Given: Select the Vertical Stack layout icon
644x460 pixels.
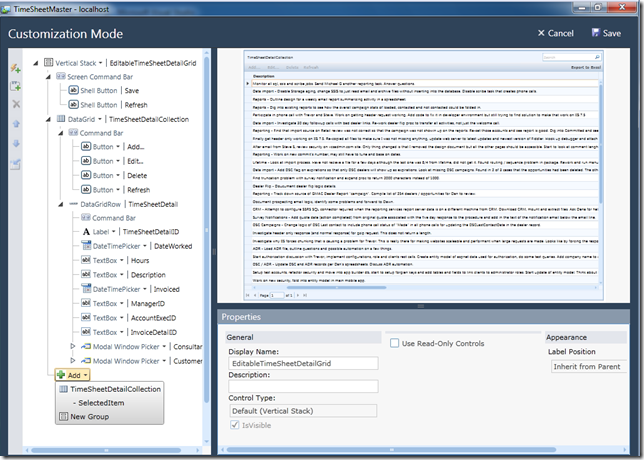Looking at the screenshot, I should point(48,62).
